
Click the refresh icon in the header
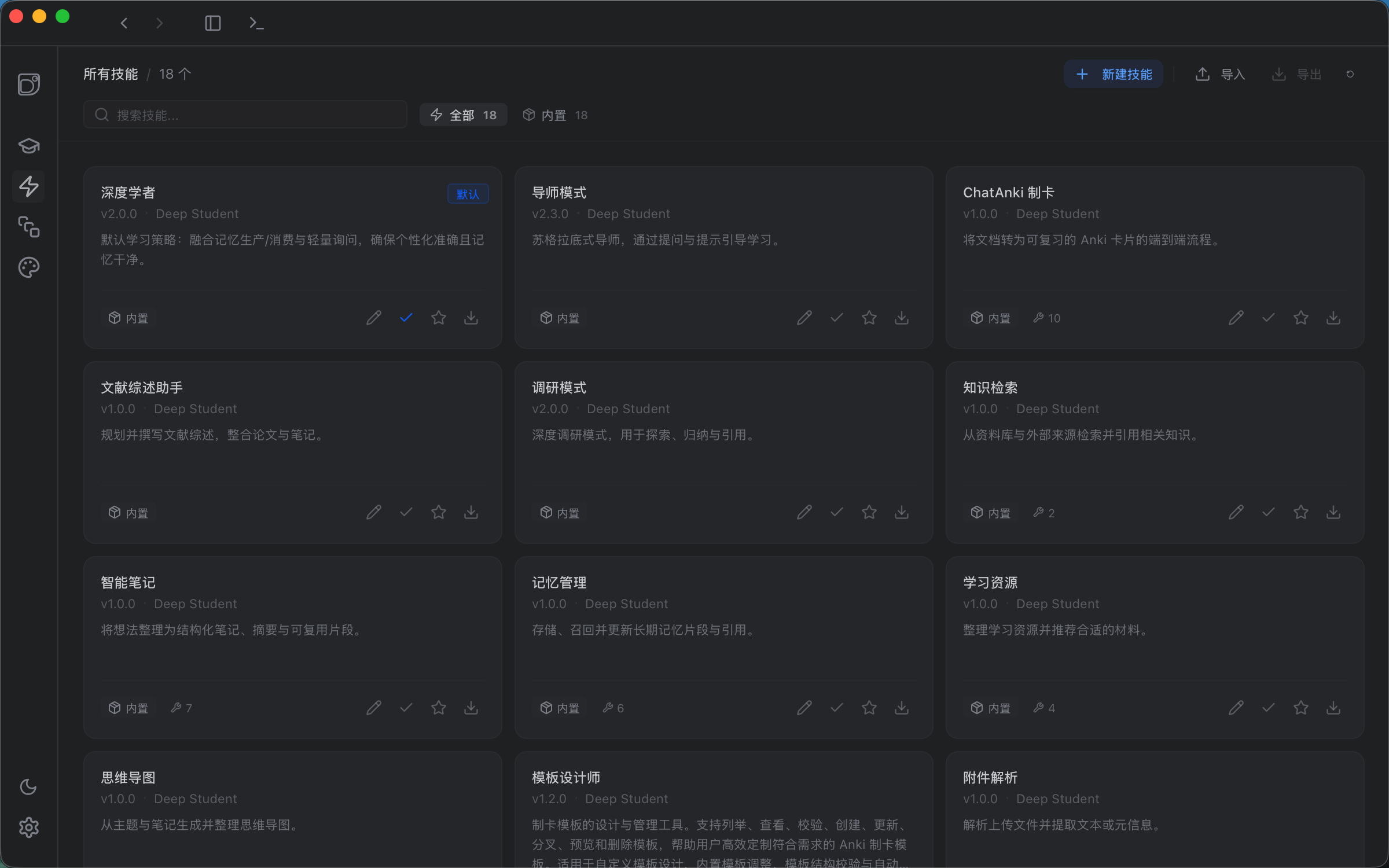click(1350, 74)
